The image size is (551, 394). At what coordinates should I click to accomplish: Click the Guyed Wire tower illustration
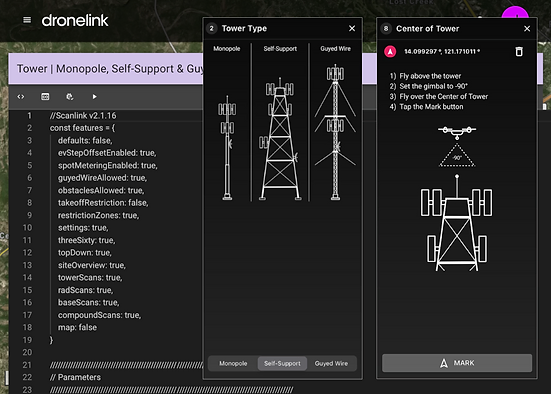[x=335, y=132]
